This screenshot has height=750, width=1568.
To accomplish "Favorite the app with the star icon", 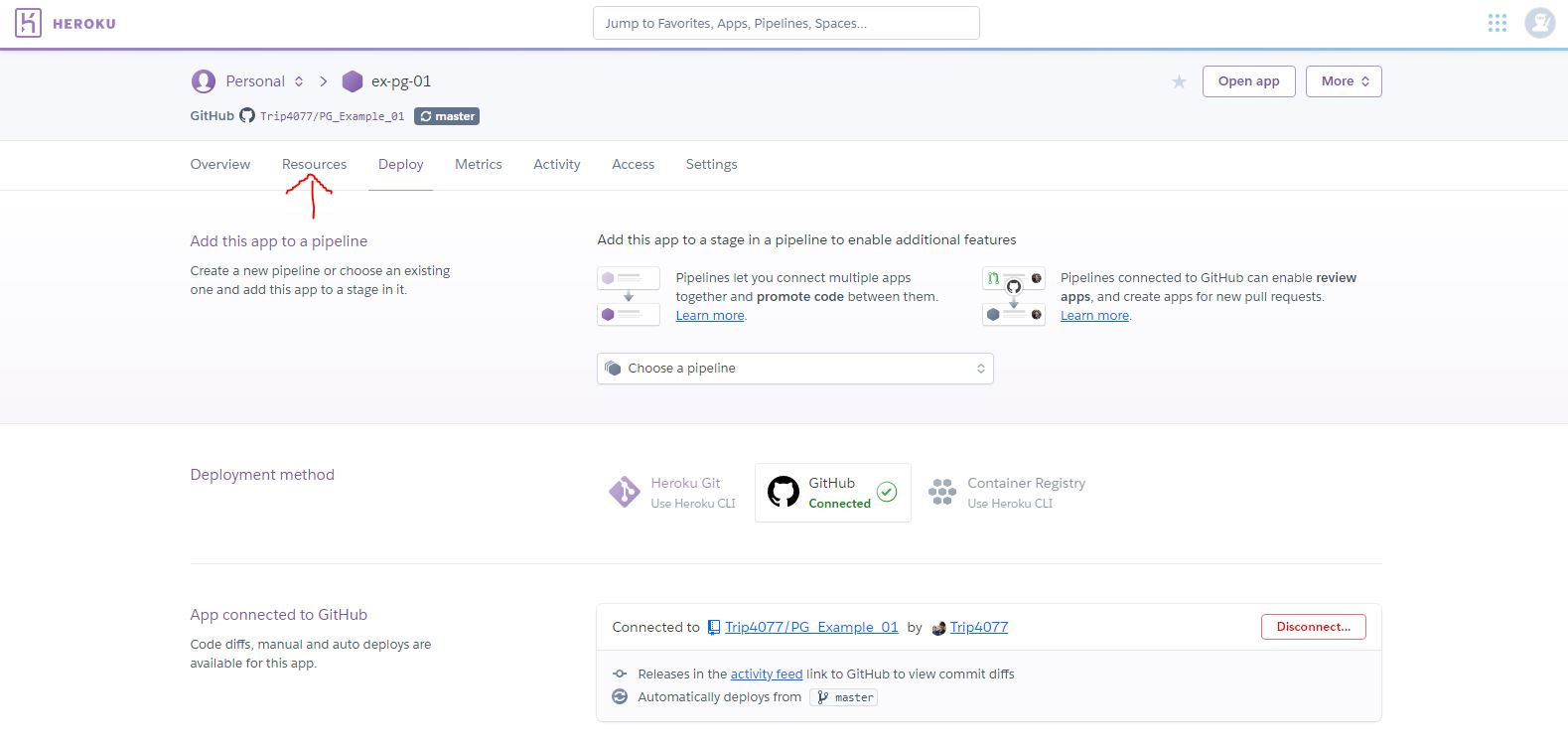I will 1179,81.
